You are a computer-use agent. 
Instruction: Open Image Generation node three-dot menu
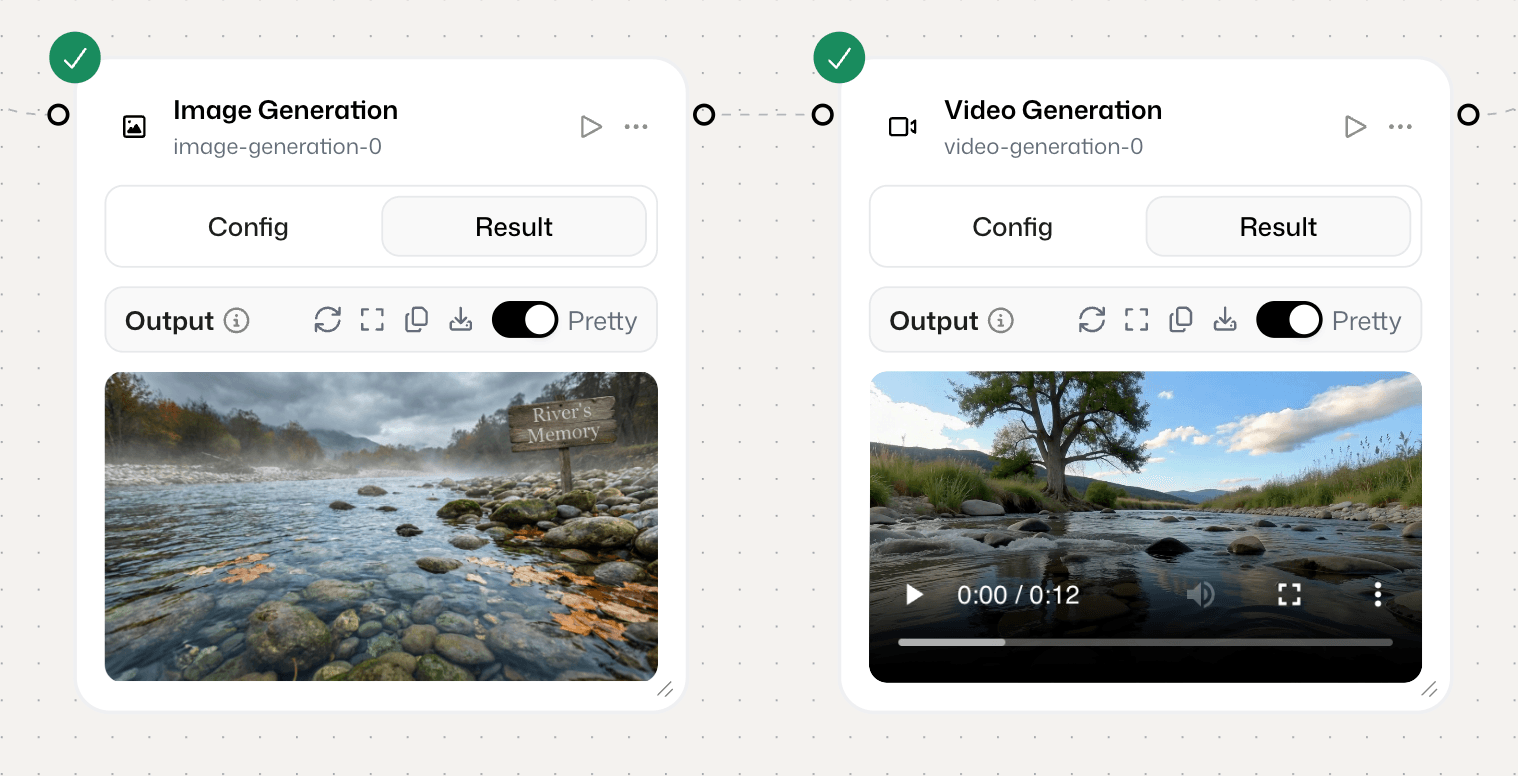(x=636, y=127)
